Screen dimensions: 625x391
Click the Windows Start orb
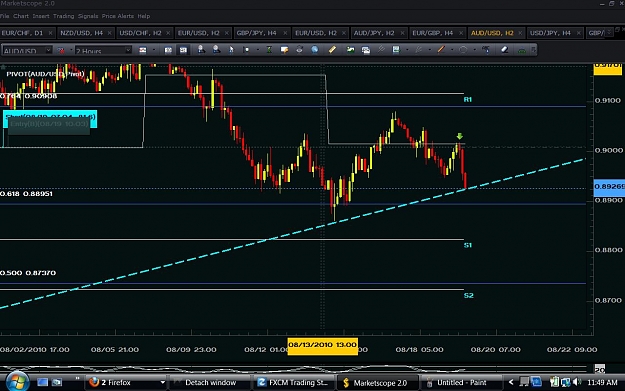[x=17, y=382]
